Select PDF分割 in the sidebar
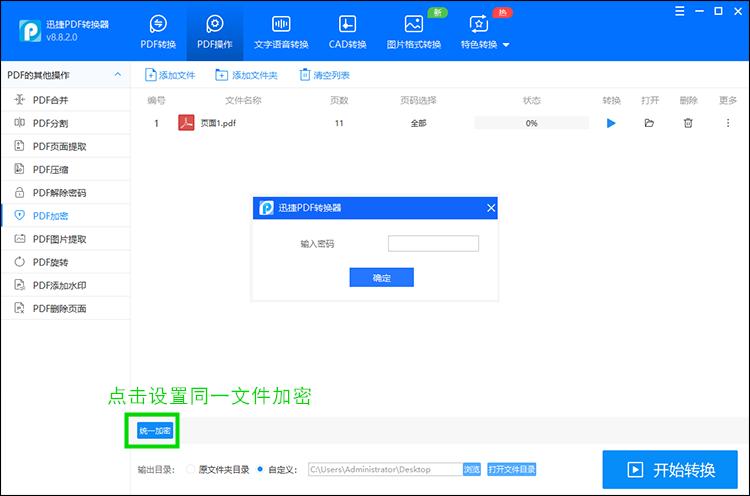The image size is (750, 496). (x=65, y=123)
